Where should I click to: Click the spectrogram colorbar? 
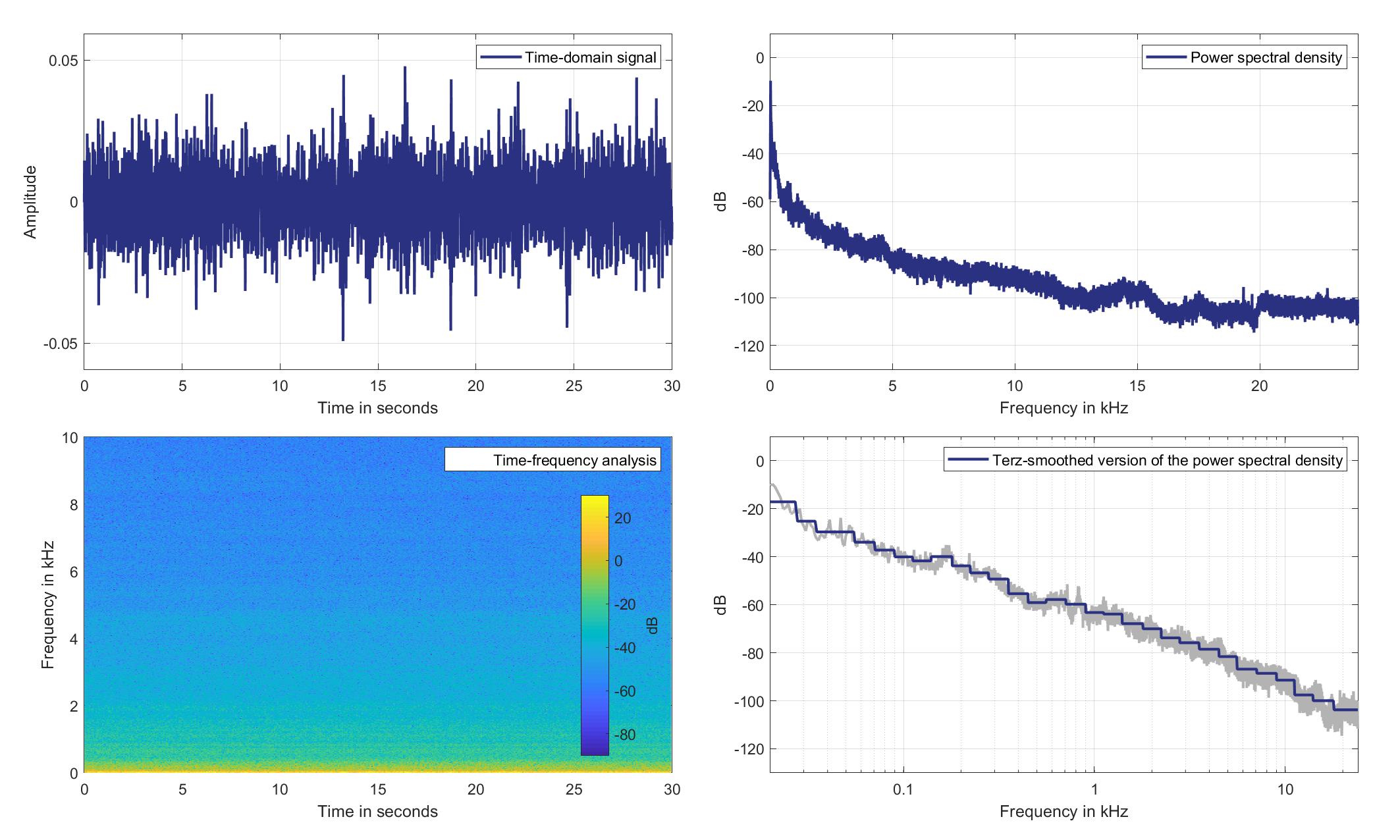click(595, 625)
